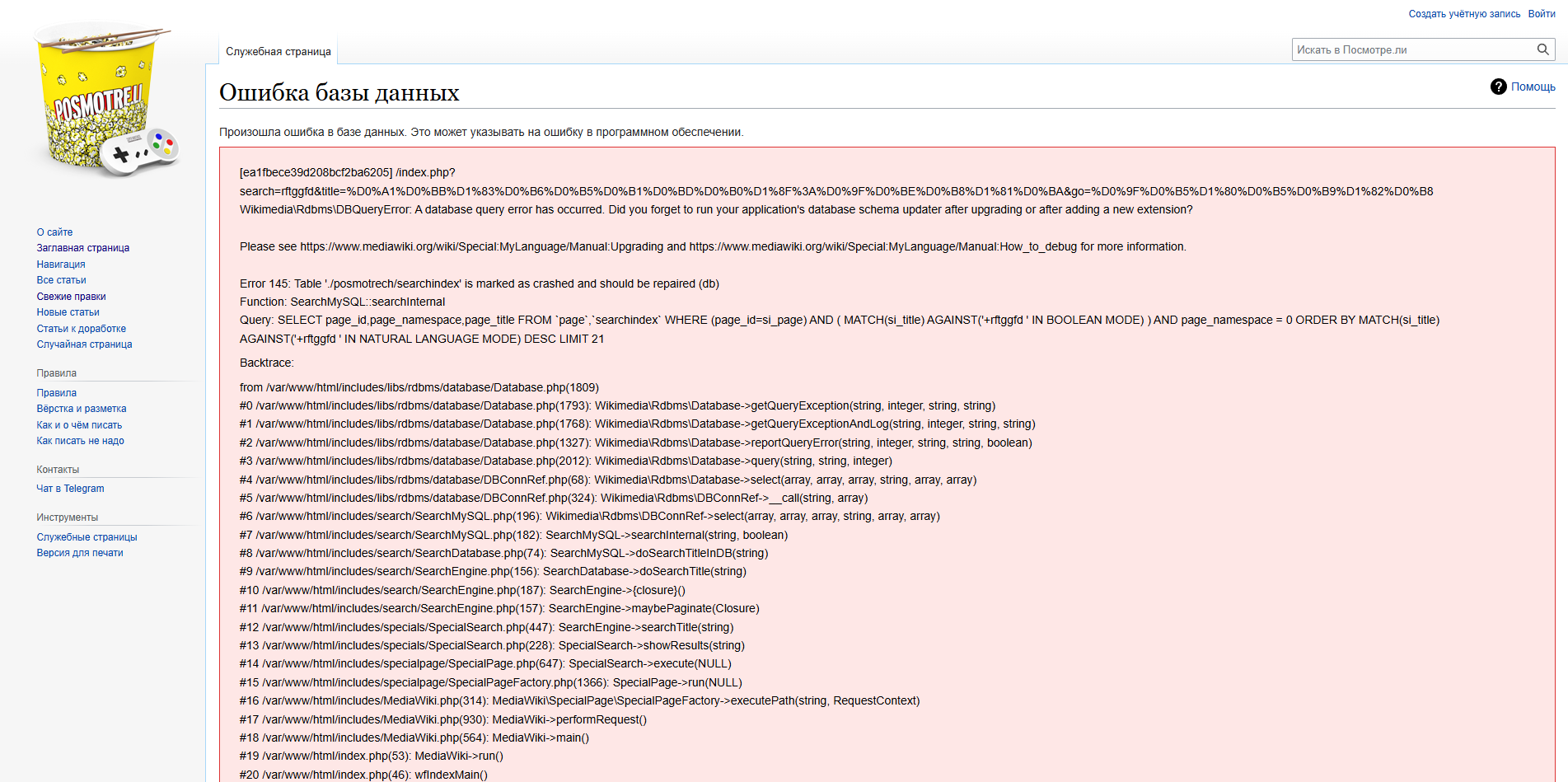Click the Войти login link
1568x782 pixels.
click(1541, 14)
